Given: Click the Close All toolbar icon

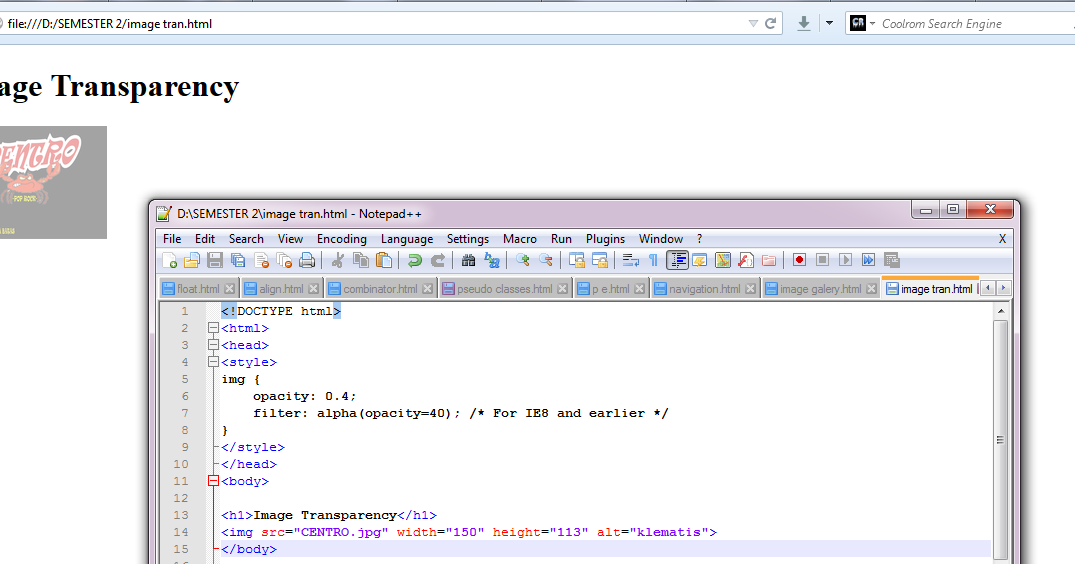Looking at the screenshot, I should coord(284,260).
